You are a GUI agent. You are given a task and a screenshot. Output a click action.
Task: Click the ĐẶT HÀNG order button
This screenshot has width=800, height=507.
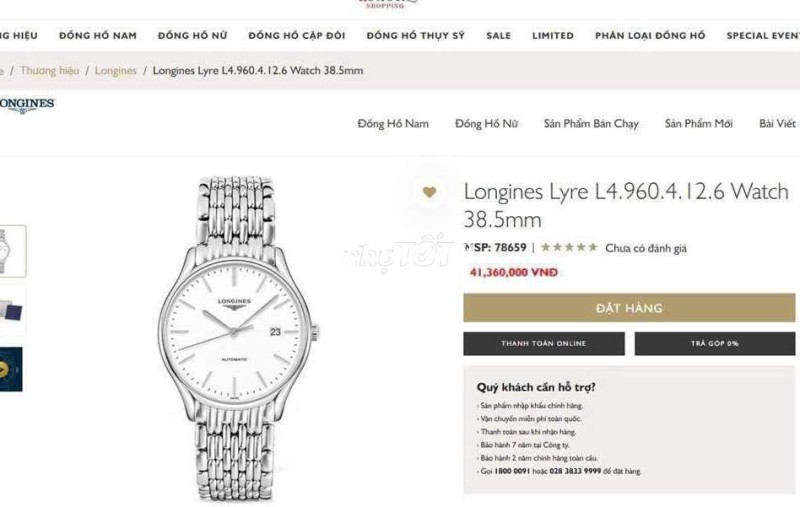tap(629, 308)
